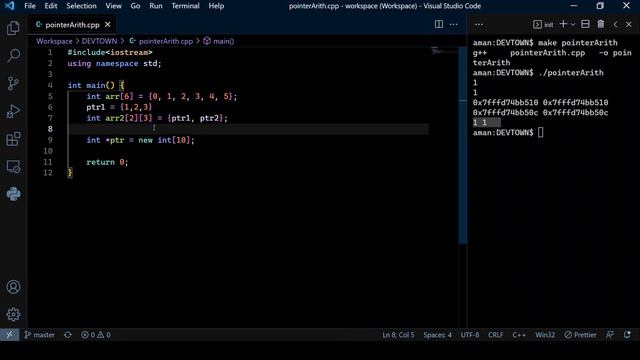Open the Terminal menu
The height and width of the screenshot is (360, 640).
pos(185,6)
